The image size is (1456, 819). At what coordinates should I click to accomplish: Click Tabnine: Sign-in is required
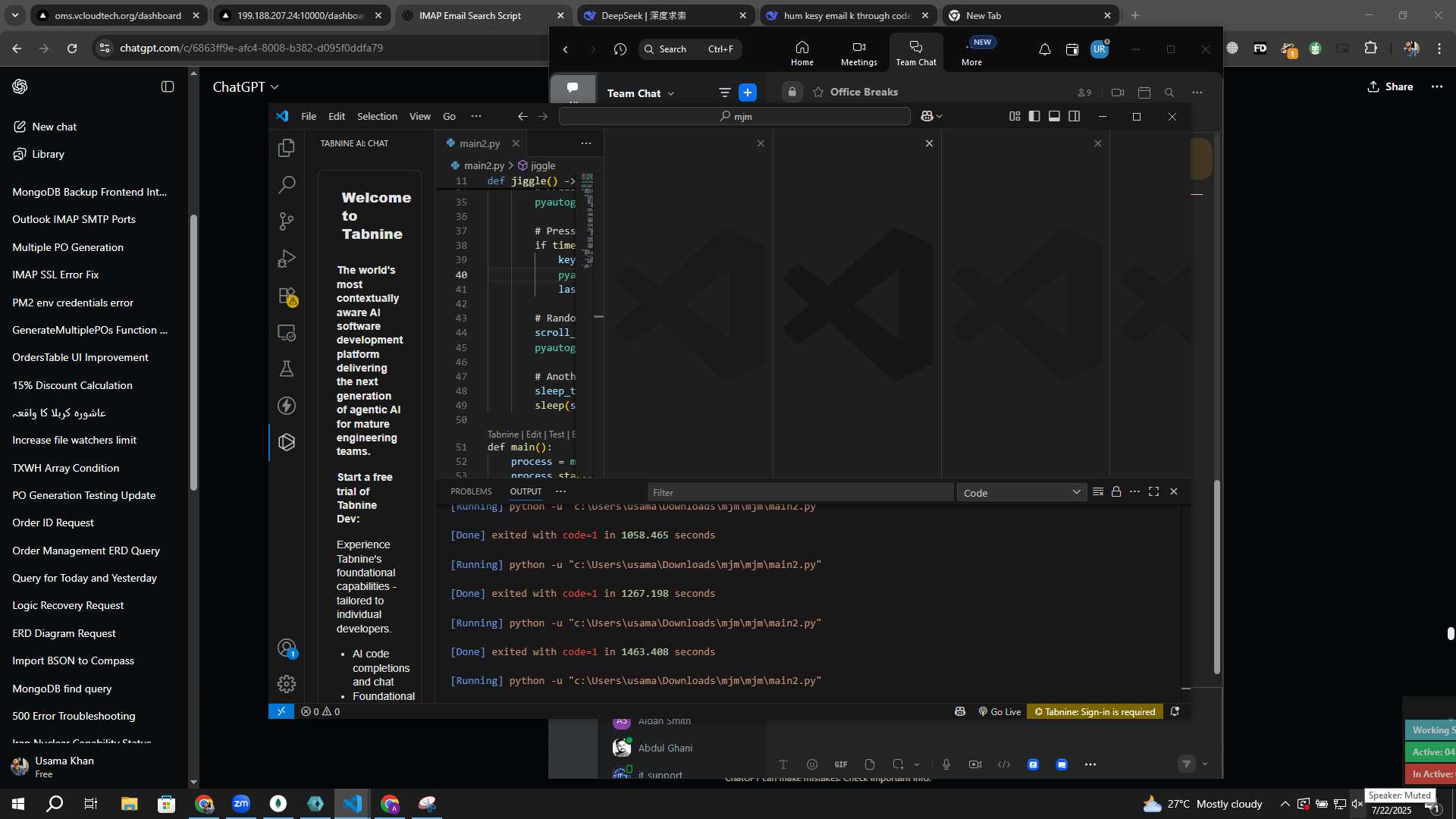(1094, 711)
